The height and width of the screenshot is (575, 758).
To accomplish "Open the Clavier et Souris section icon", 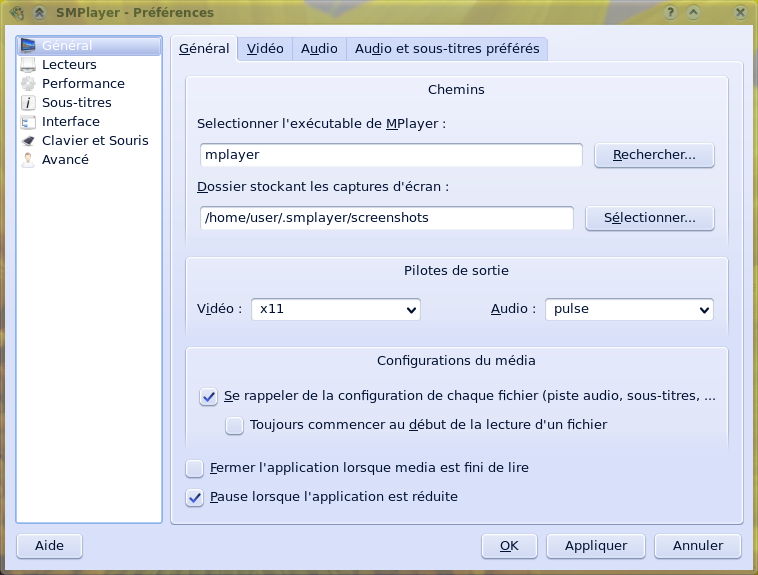I will pos(28,141).
